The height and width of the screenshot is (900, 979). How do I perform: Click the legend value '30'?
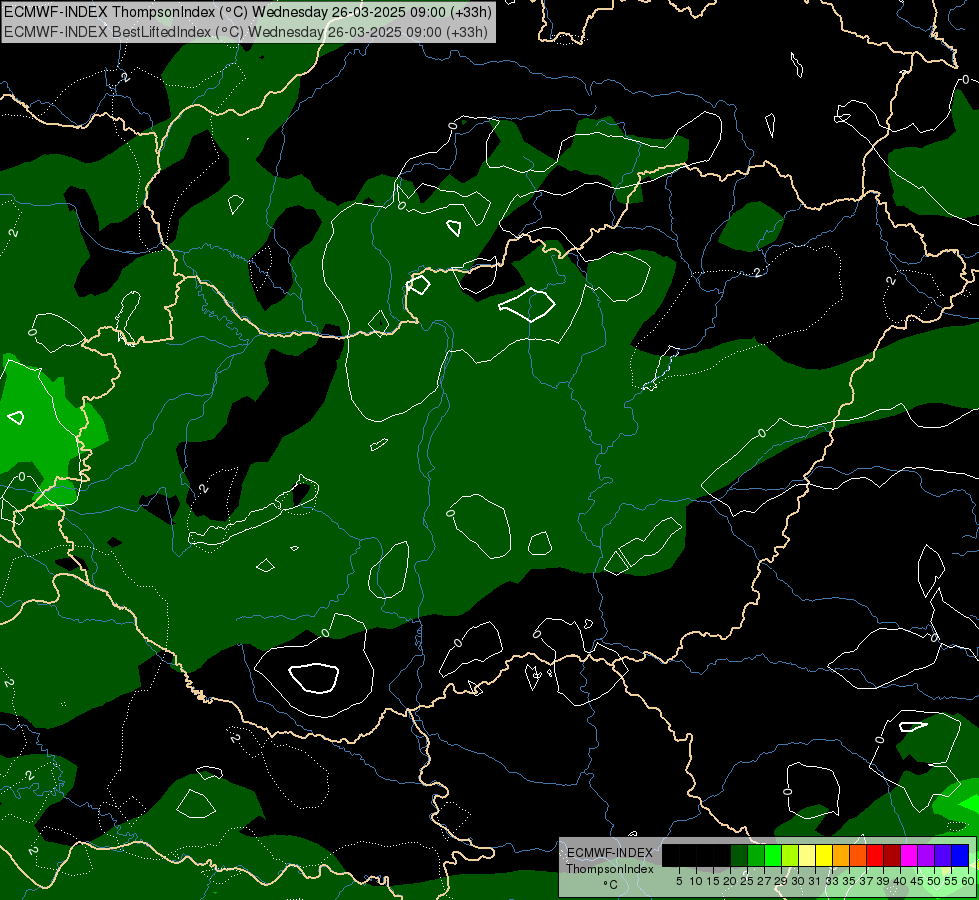(799, 881)
